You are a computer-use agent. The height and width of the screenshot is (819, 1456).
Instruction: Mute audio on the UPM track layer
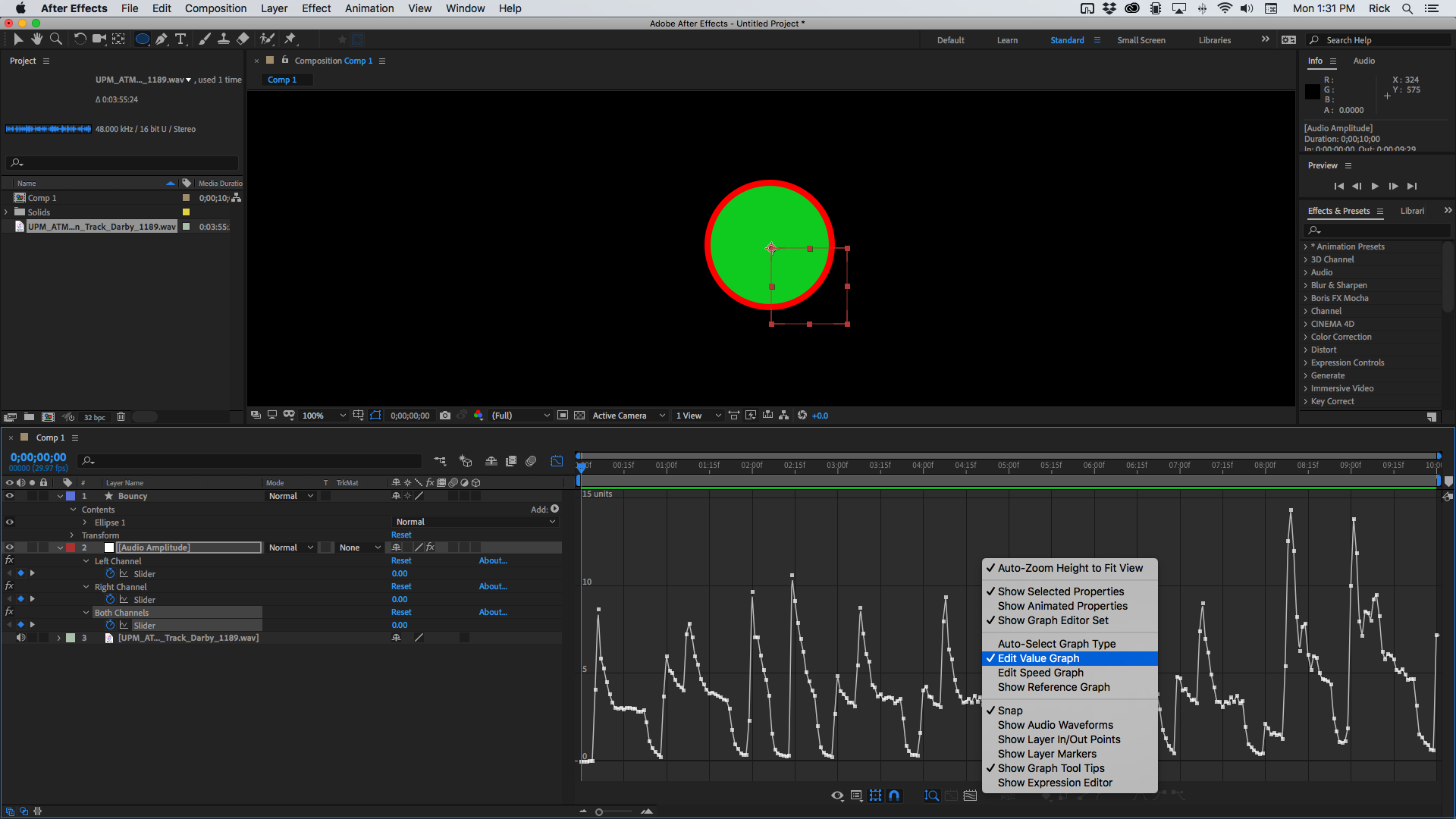pos(20,638)
